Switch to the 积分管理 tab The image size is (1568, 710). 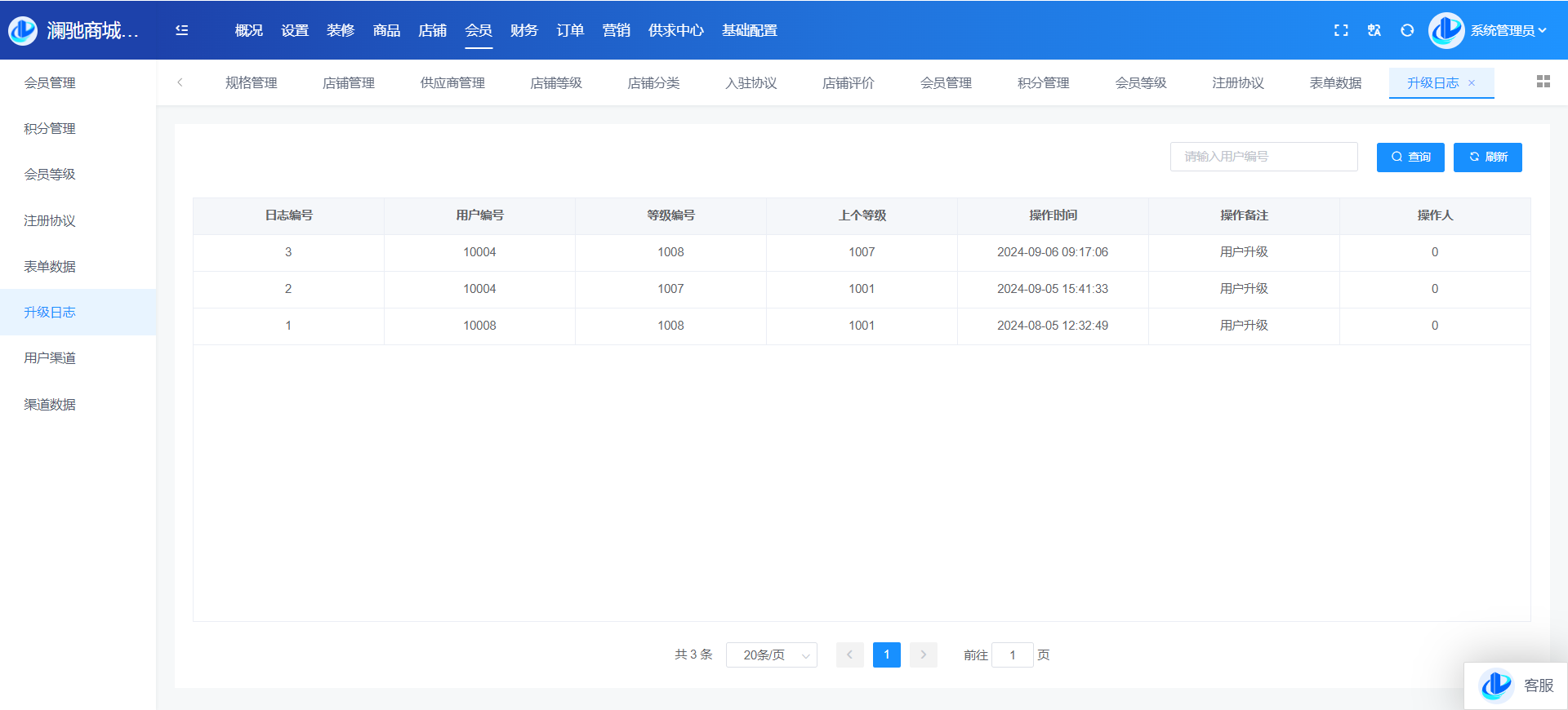pos(1043,83)
